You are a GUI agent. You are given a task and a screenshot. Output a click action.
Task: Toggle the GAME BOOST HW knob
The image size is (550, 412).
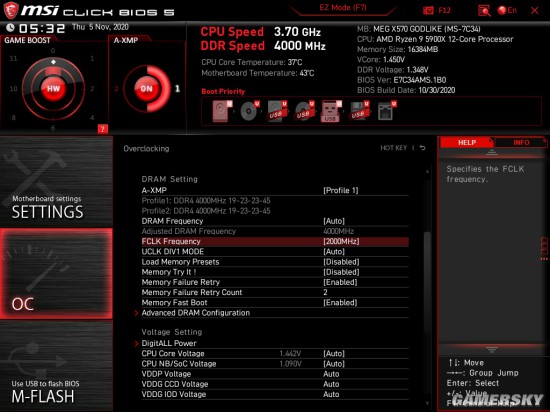point(53,89)
